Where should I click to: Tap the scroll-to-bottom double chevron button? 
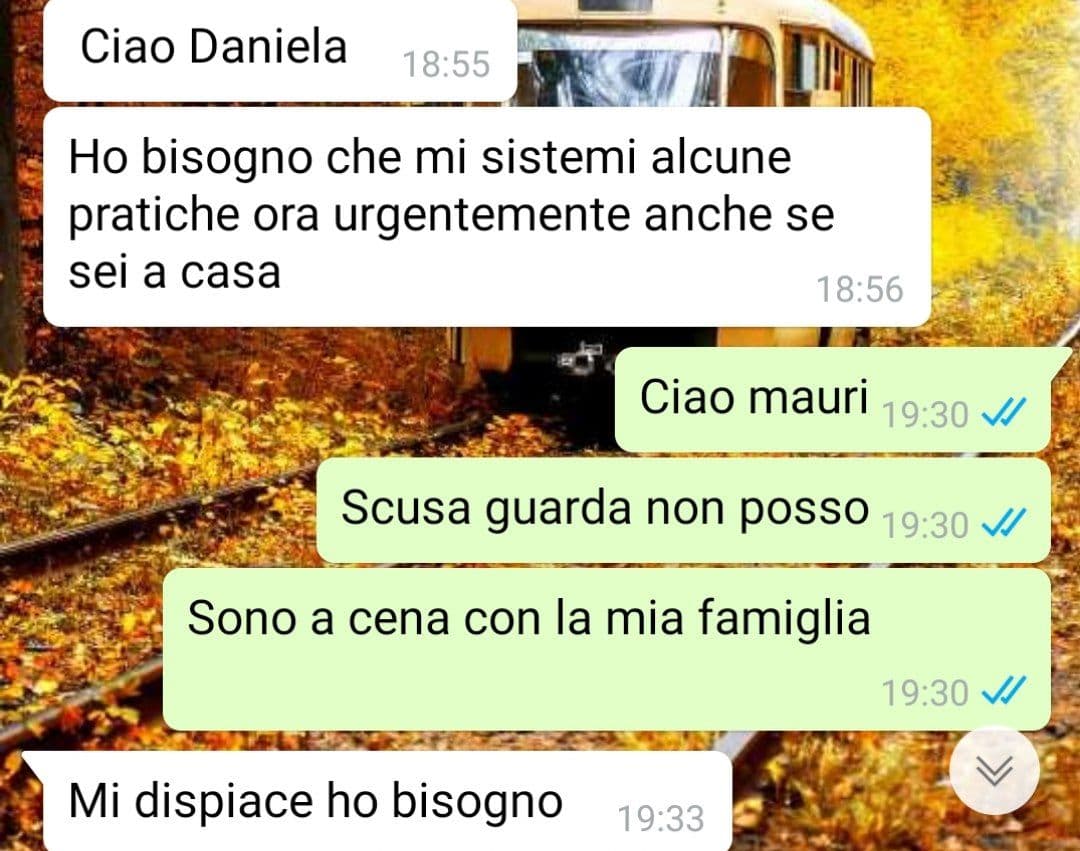(994, 770)
